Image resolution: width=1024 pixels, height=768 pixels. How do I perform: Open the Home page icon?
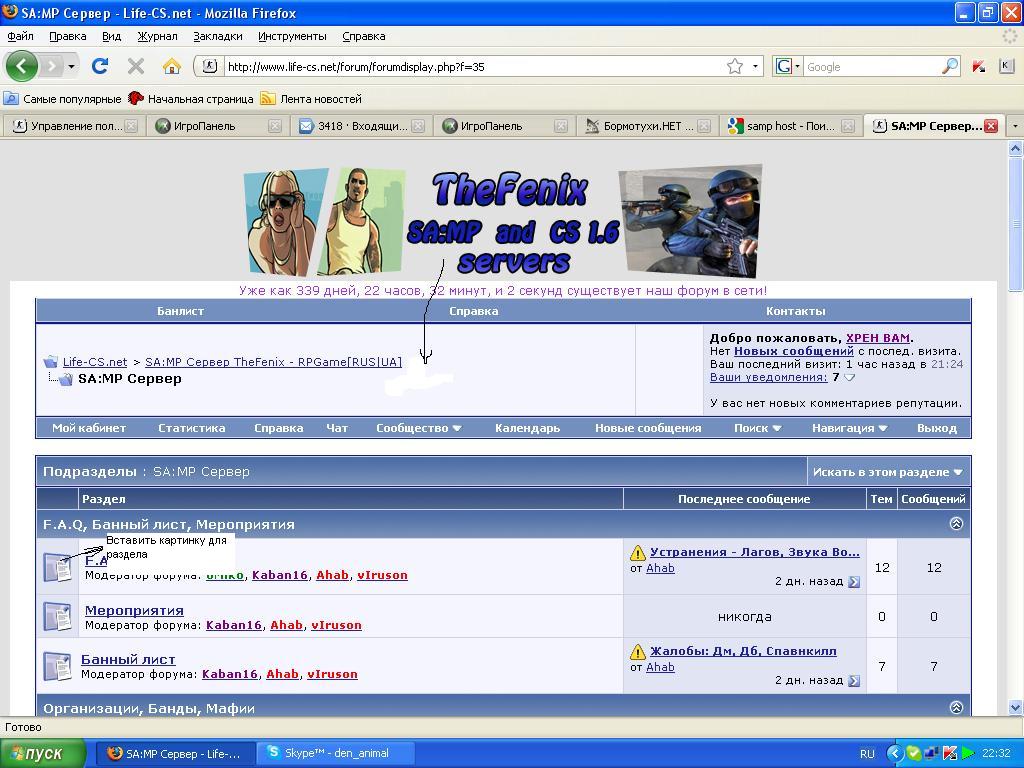coord(172,66)
